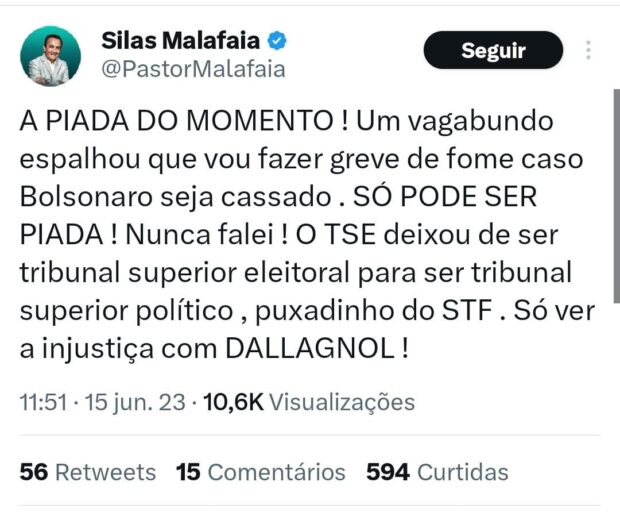Image resolution: width=620 pixels, height=516 pixels.
Task: Click the 15 jun. 23 date
Action: pos(136,402)
